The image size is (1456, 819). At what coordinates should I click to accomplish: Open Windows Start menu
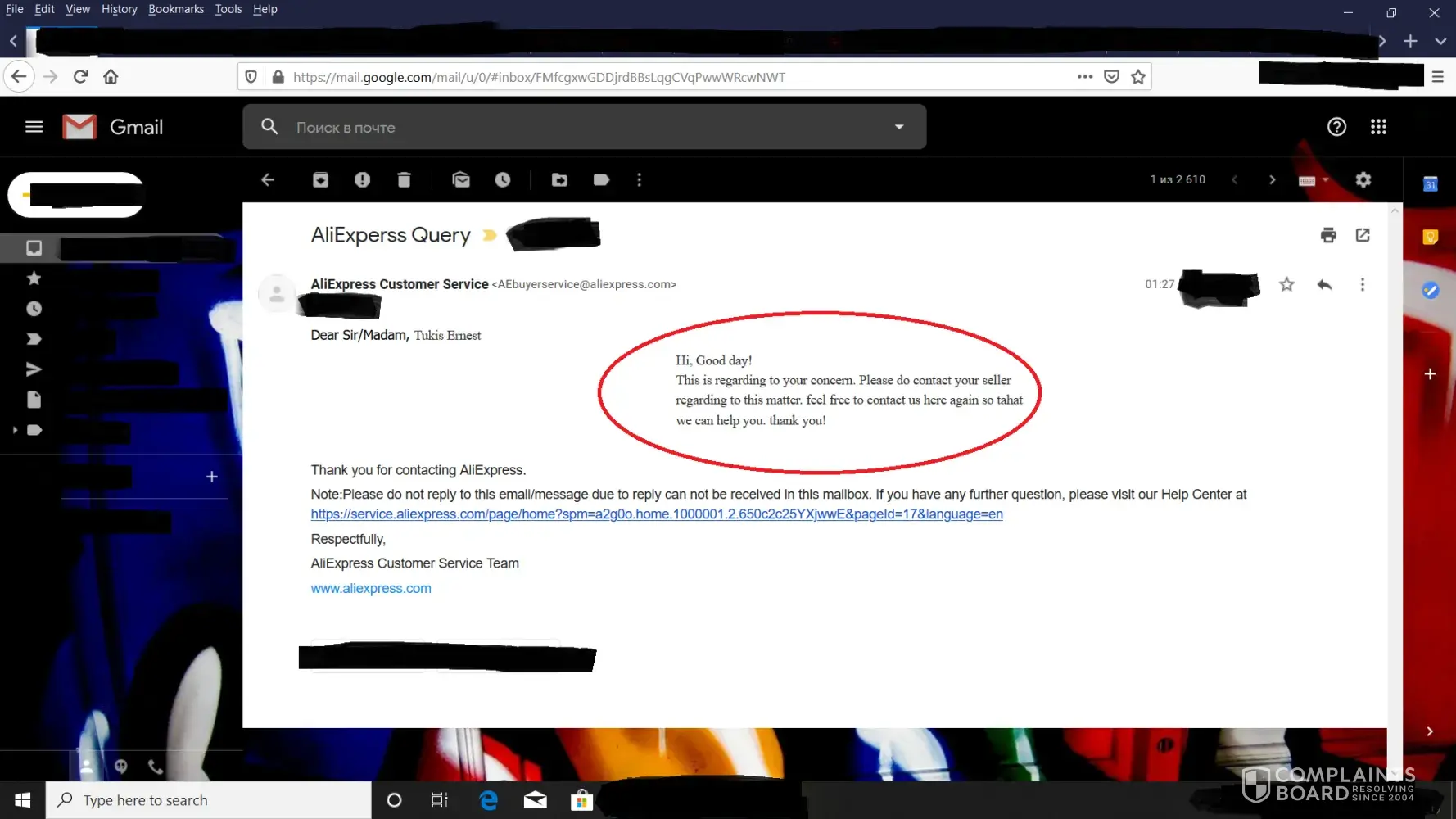click(x=23, y=800)
